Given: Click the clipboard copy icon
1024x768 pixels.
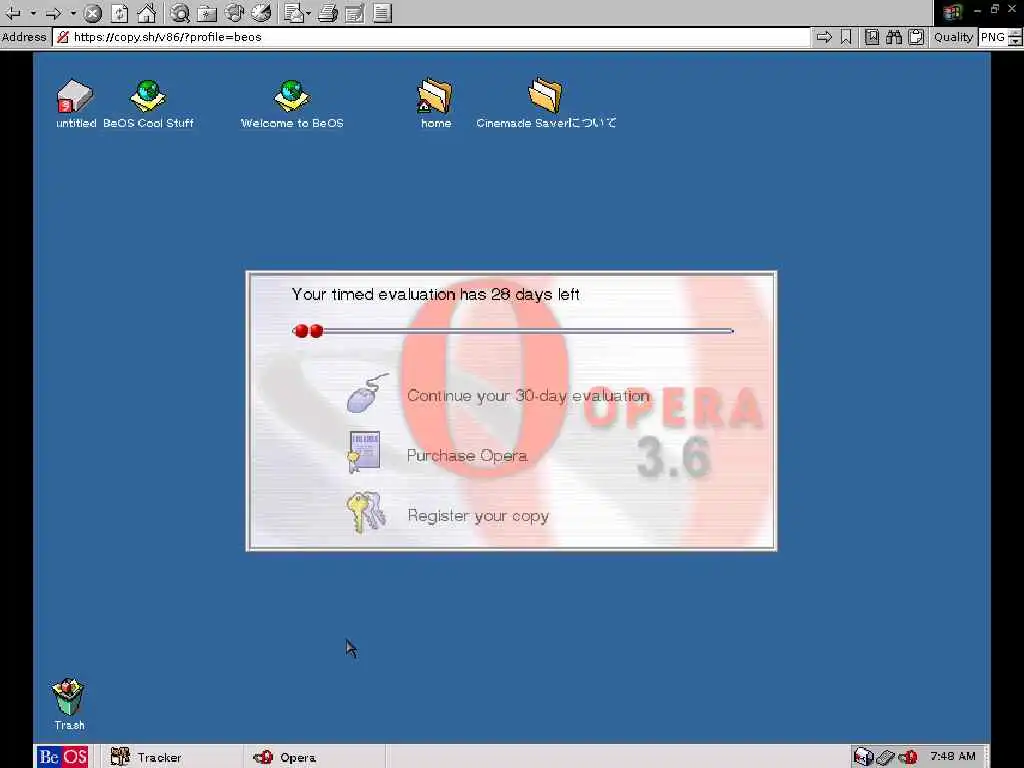Looking at the screenshot, I should pos(916,37).
